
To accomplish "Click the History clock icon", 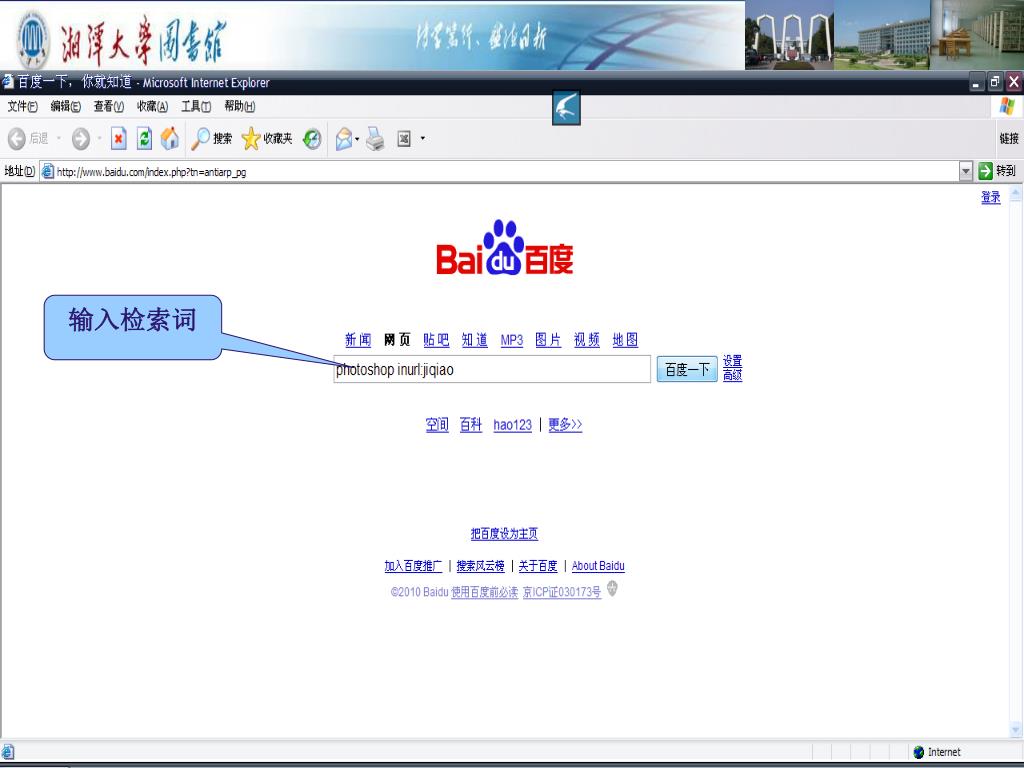I will (x=312, y=138).
